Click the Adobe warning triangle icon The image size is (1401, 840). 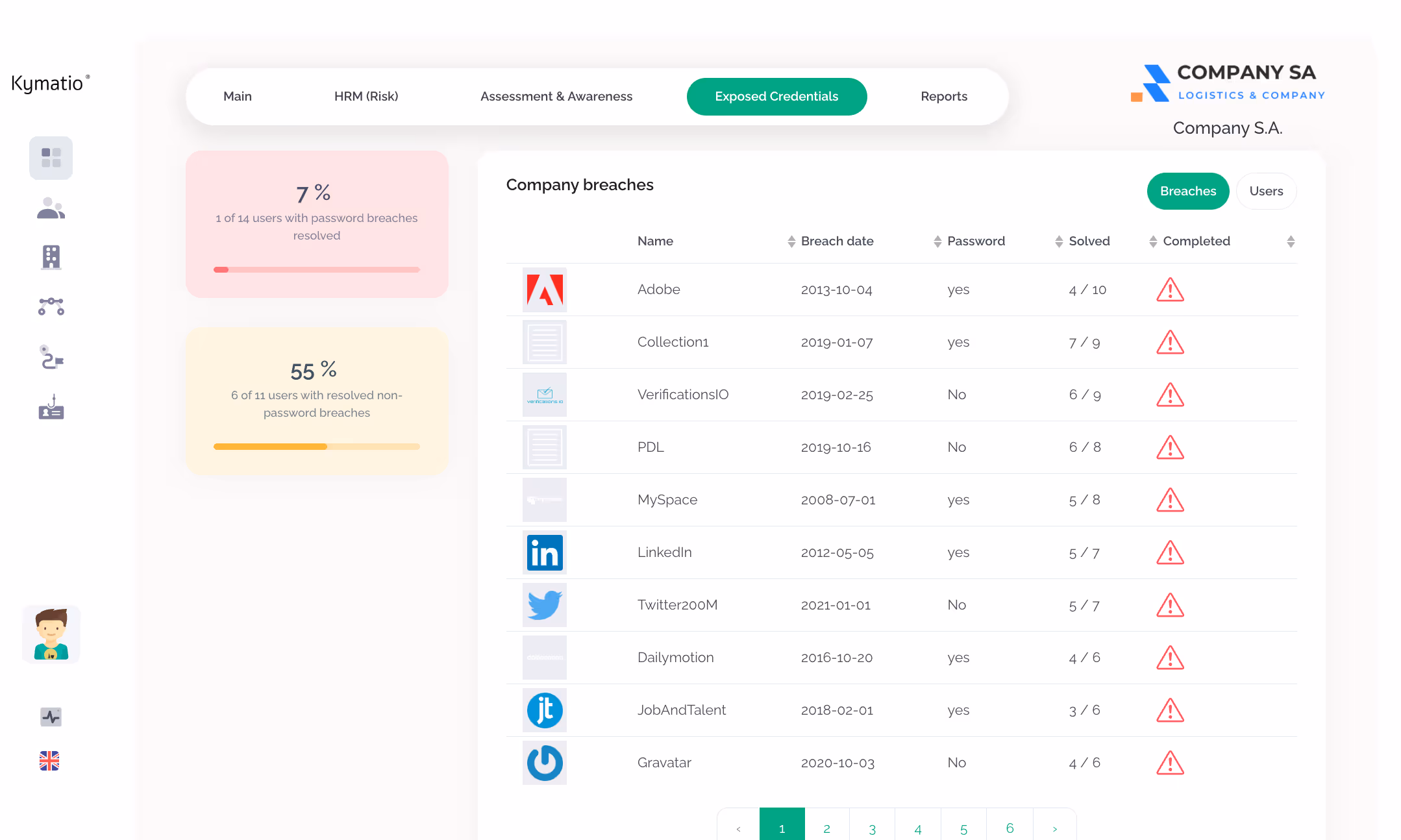coord(1170,290)
